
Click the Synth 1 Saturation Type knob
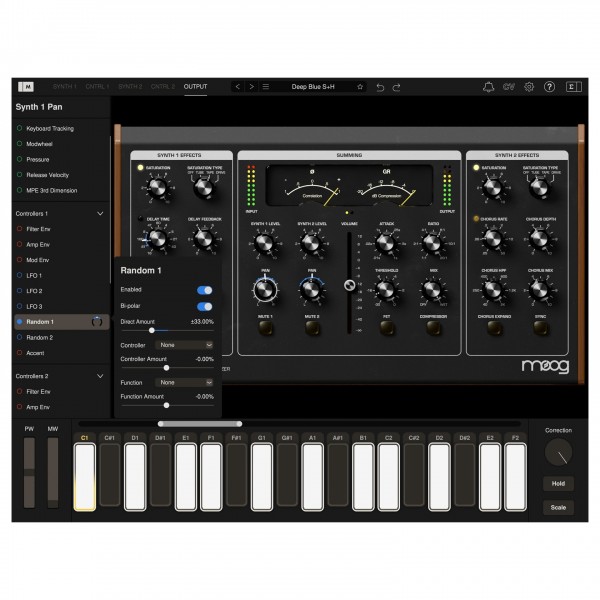click(x=204, y=188)
